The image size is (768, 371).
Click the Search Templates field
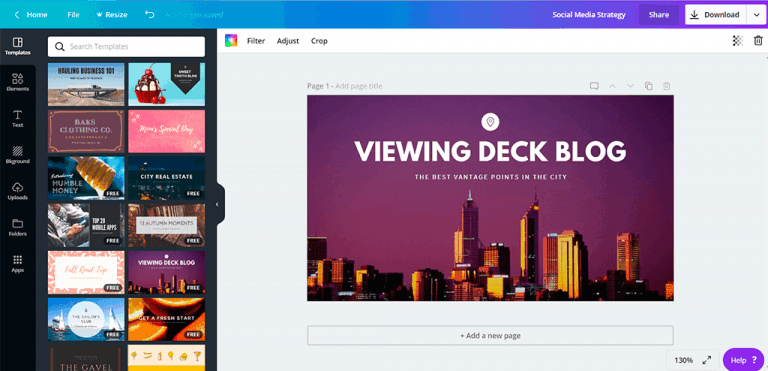pyautogui.click(x=126, y=47)
